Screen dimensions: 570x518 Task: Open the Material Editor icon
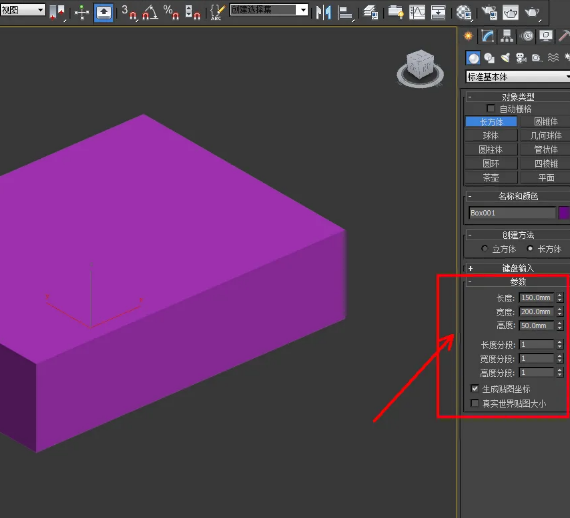(x=464, y=13)
